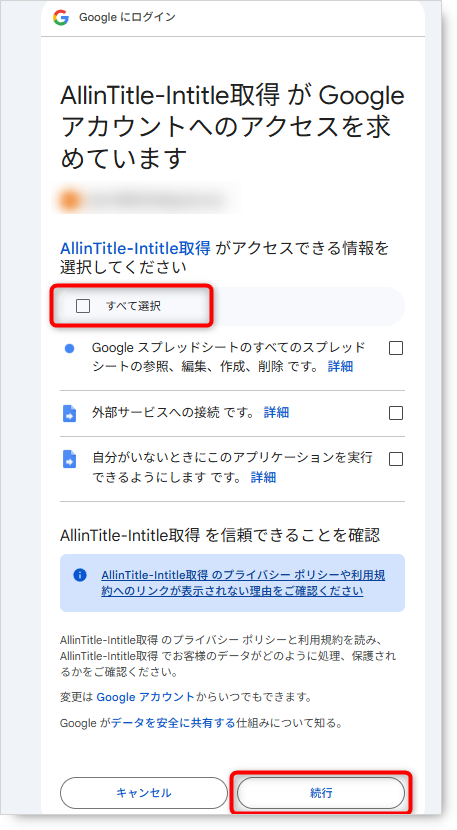Click the blue dot icon beside Google スプレッドシート

click(x=69, y=349)
